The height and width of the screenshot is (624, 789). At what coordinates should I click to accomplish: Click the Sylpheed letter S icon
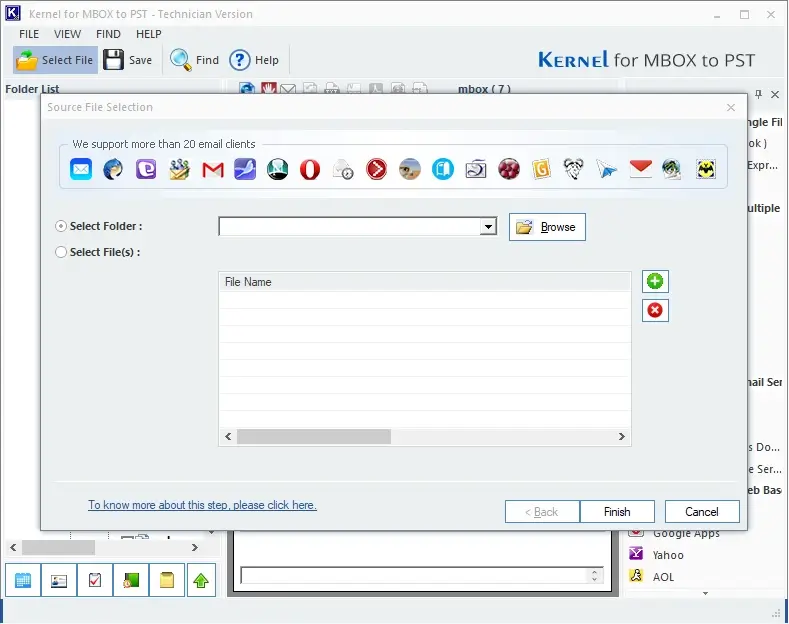pos(476,169)
